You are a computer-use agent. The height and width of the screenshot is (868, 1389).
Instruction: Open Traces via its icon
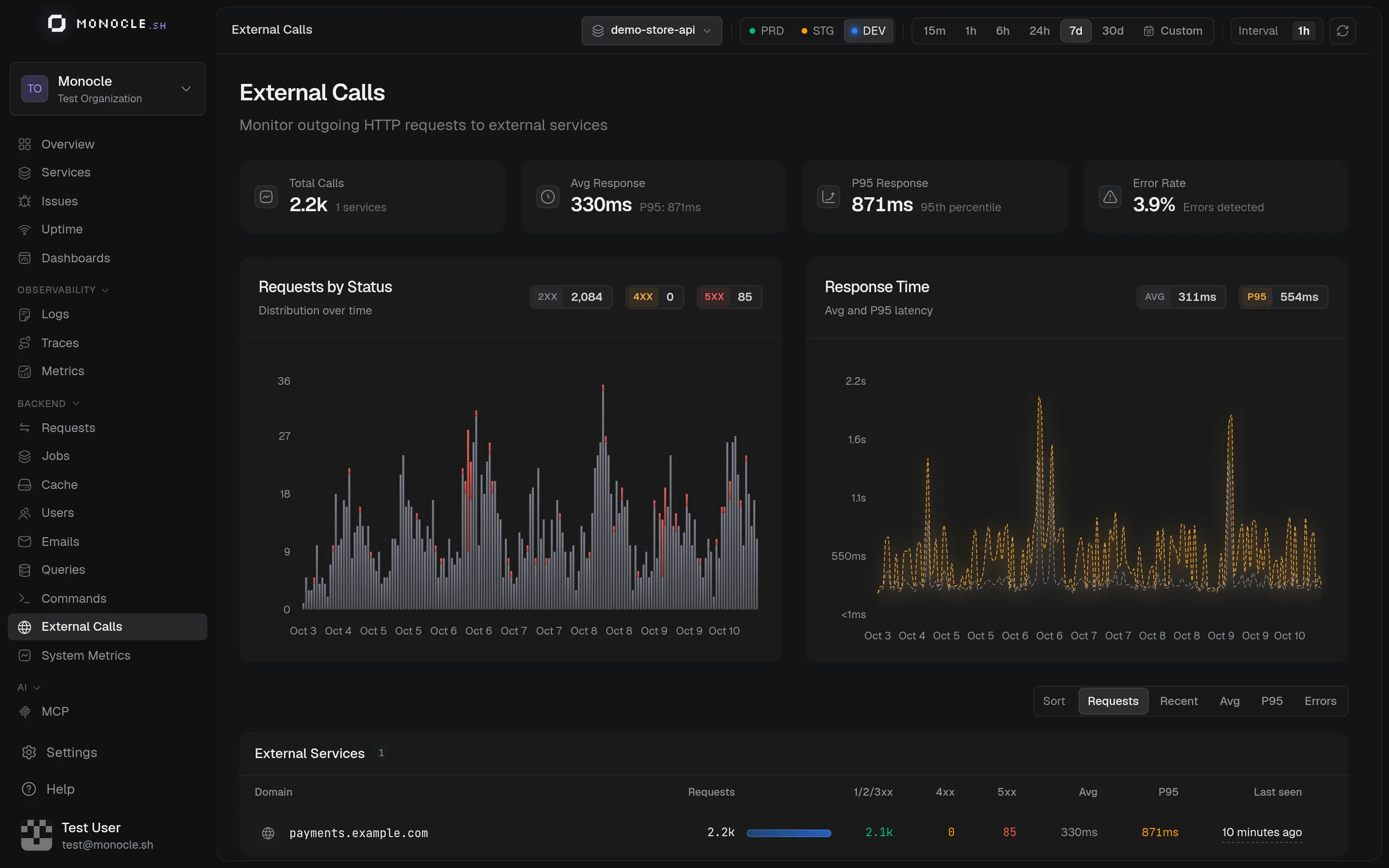(24, 343)
